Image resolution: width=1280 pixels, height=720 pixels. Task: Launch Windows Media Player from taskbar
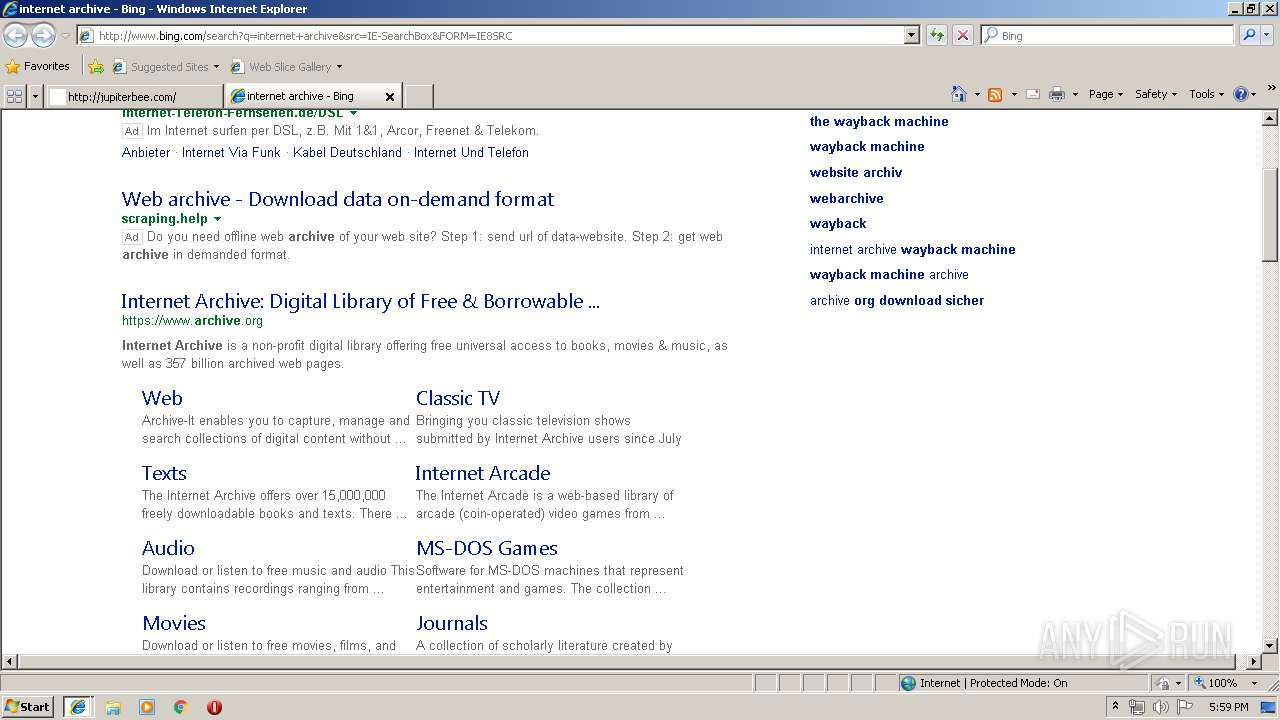(147, 707)
